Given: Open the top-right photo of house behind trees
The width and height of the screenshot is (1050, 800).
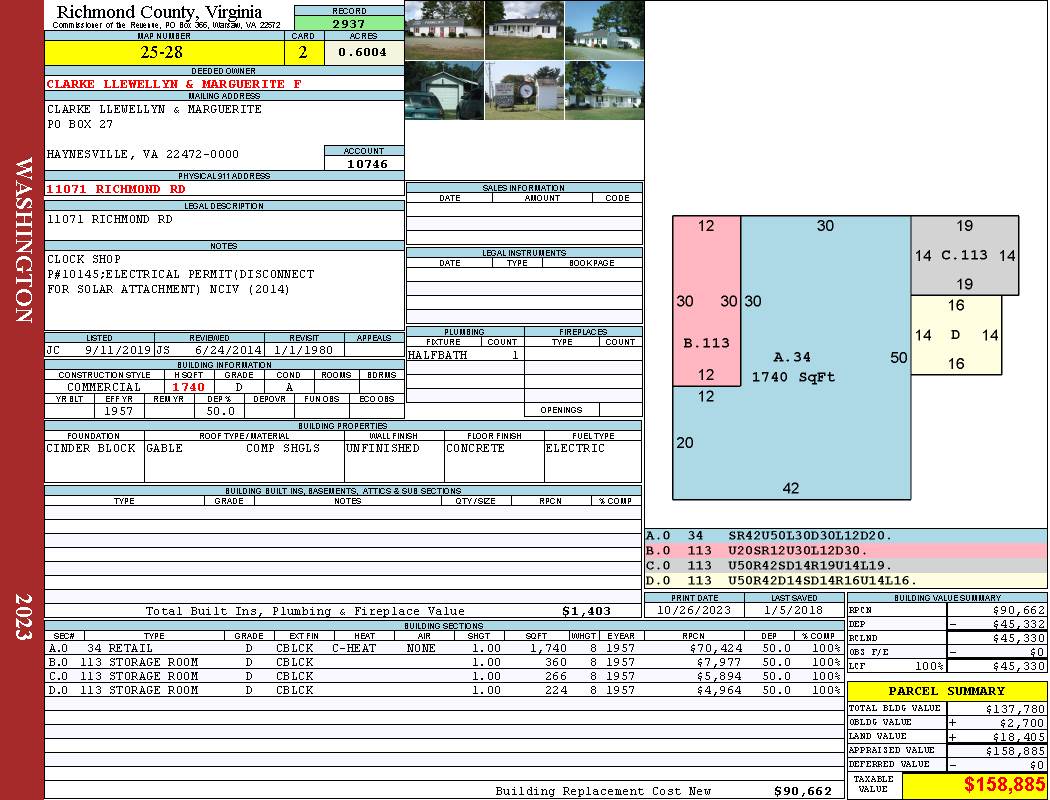Looking at the screenshot, I should coord(604,30).
